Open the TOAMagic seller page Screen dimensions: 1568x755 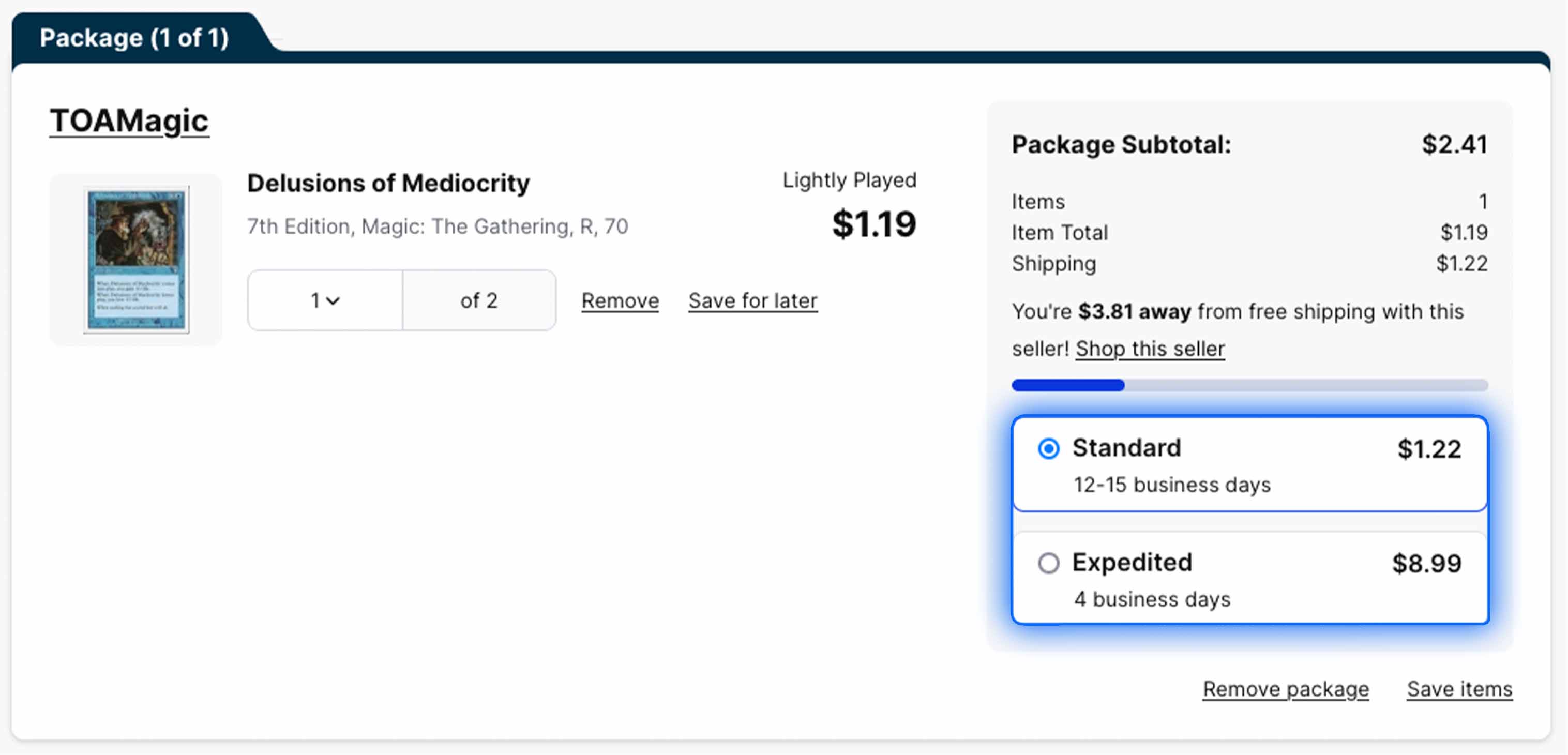coord(128,119)
